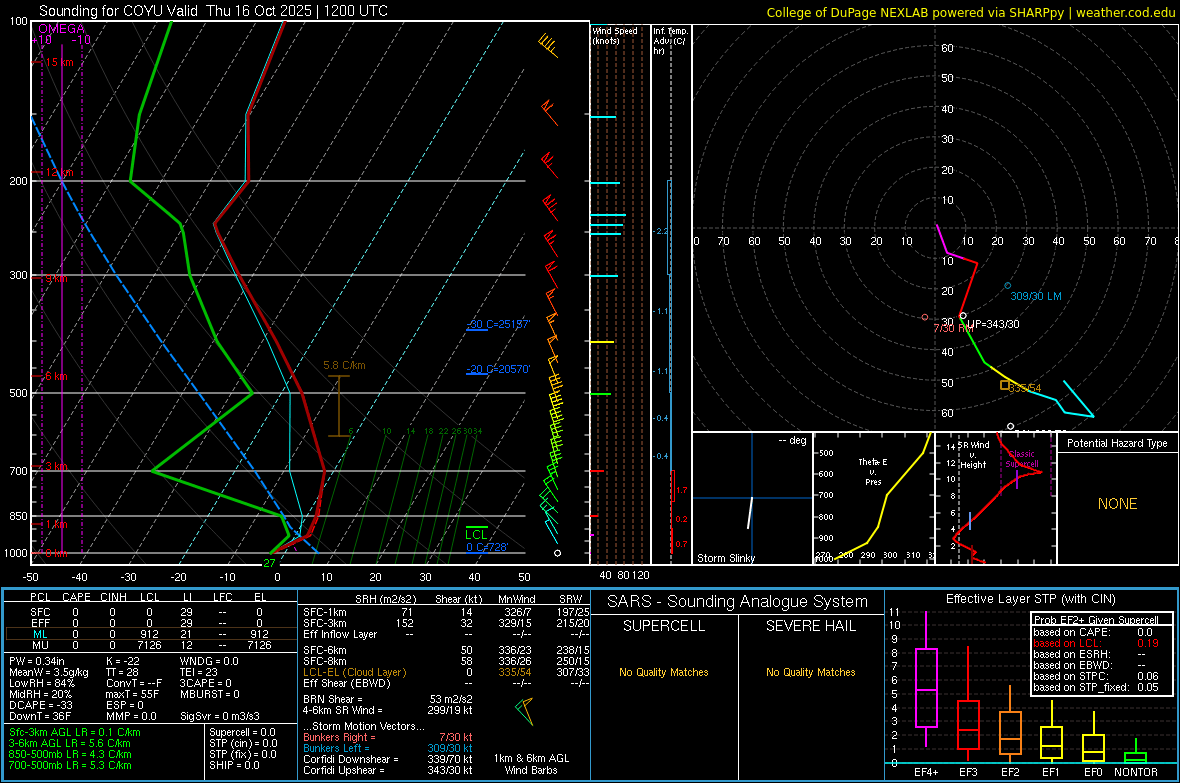
Task: Click the NONTOR axis label
Action: coord(1136,772)
